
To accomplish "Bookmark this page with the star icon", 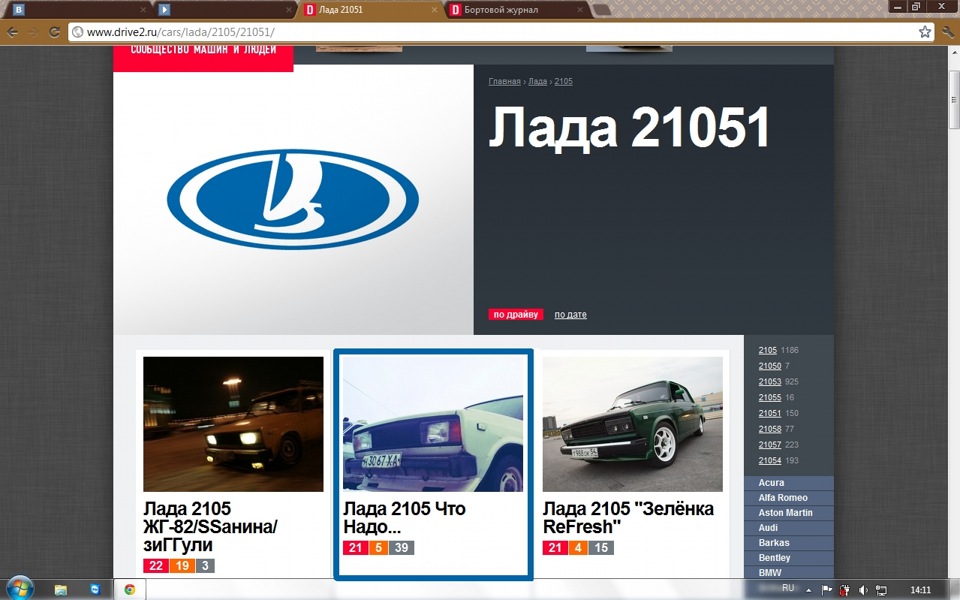I will [924, 32].
